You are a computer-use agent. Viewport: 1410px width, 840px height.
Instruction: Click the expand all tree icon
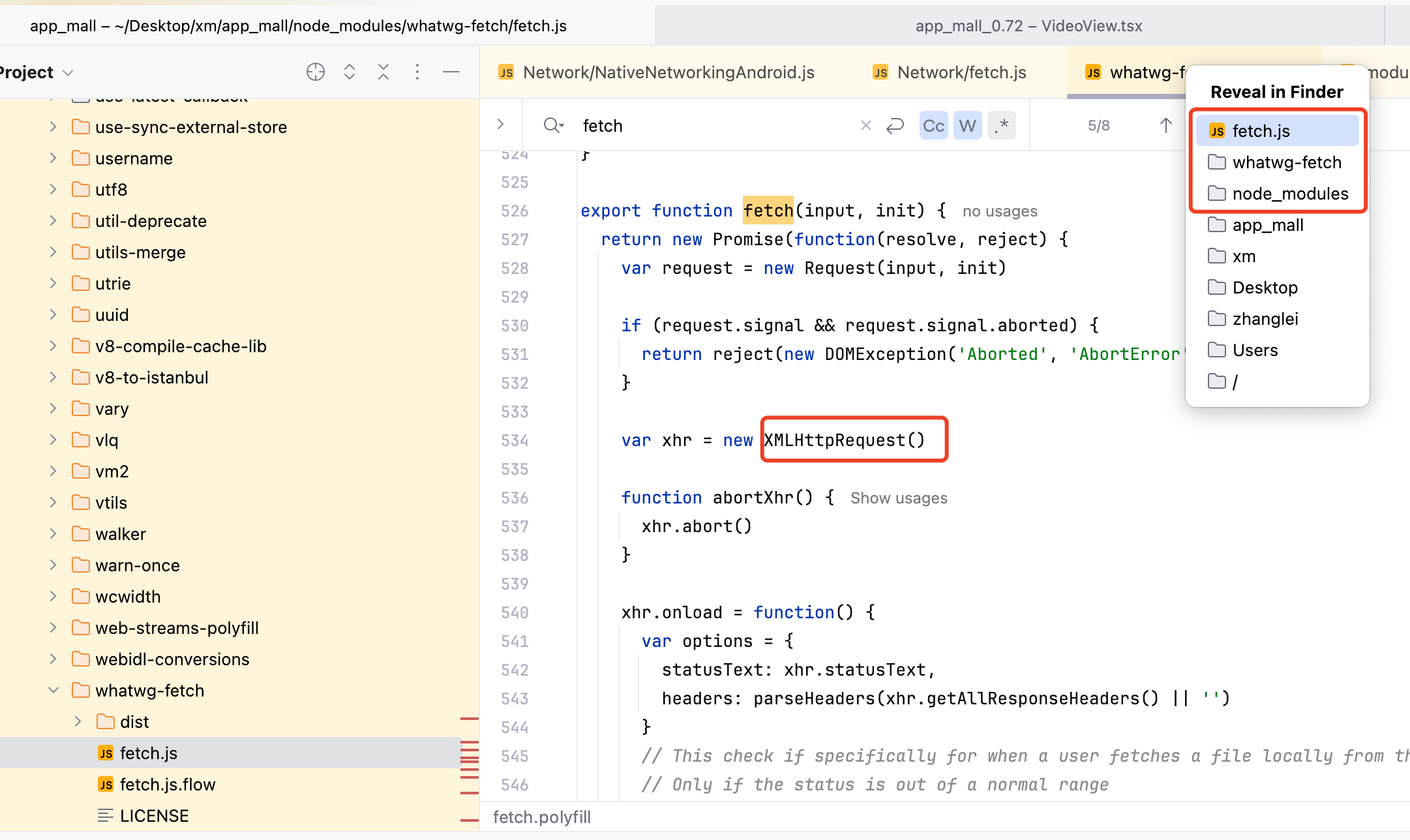(350, 72)
